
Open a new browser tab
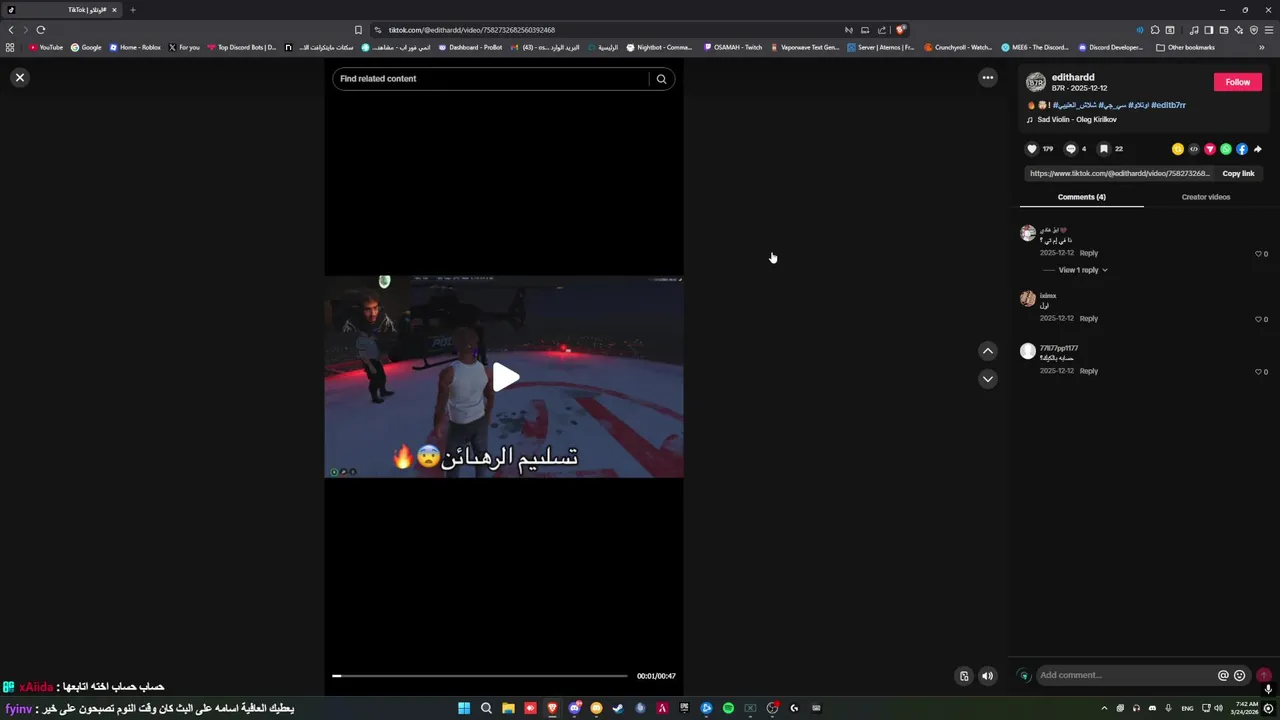pyautogui.click(x=133, y=10)
